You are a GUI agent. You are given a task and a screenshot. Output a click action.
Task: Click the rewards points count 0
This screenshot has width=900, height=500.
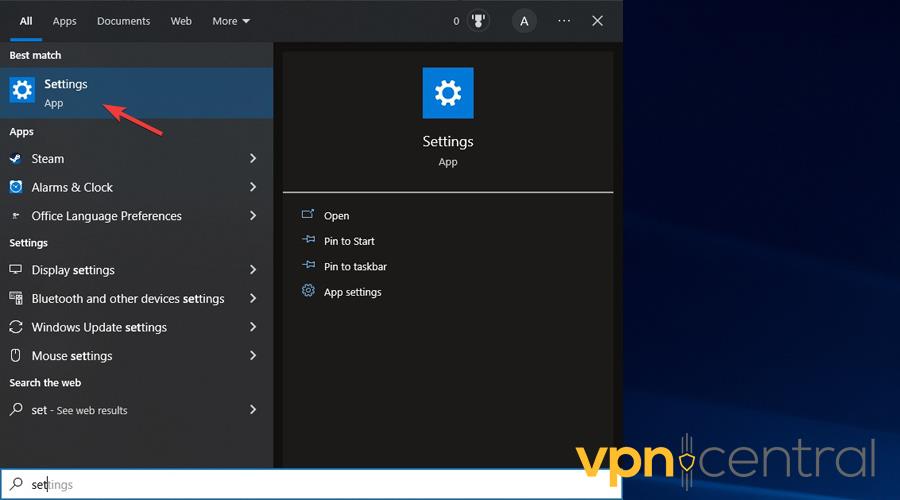[456, 21]
